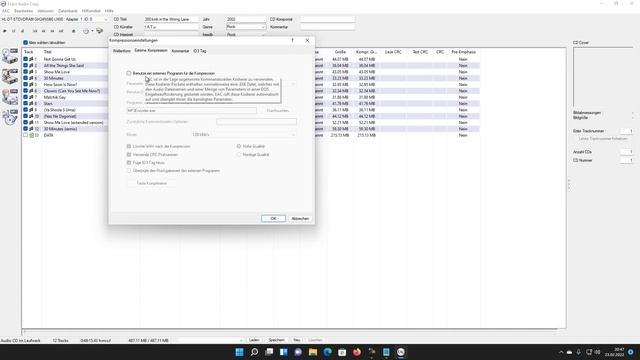Open the Aktionen menu
This screenshot has width=640, height=360.
pyautogui.click(x=45, y=11)
